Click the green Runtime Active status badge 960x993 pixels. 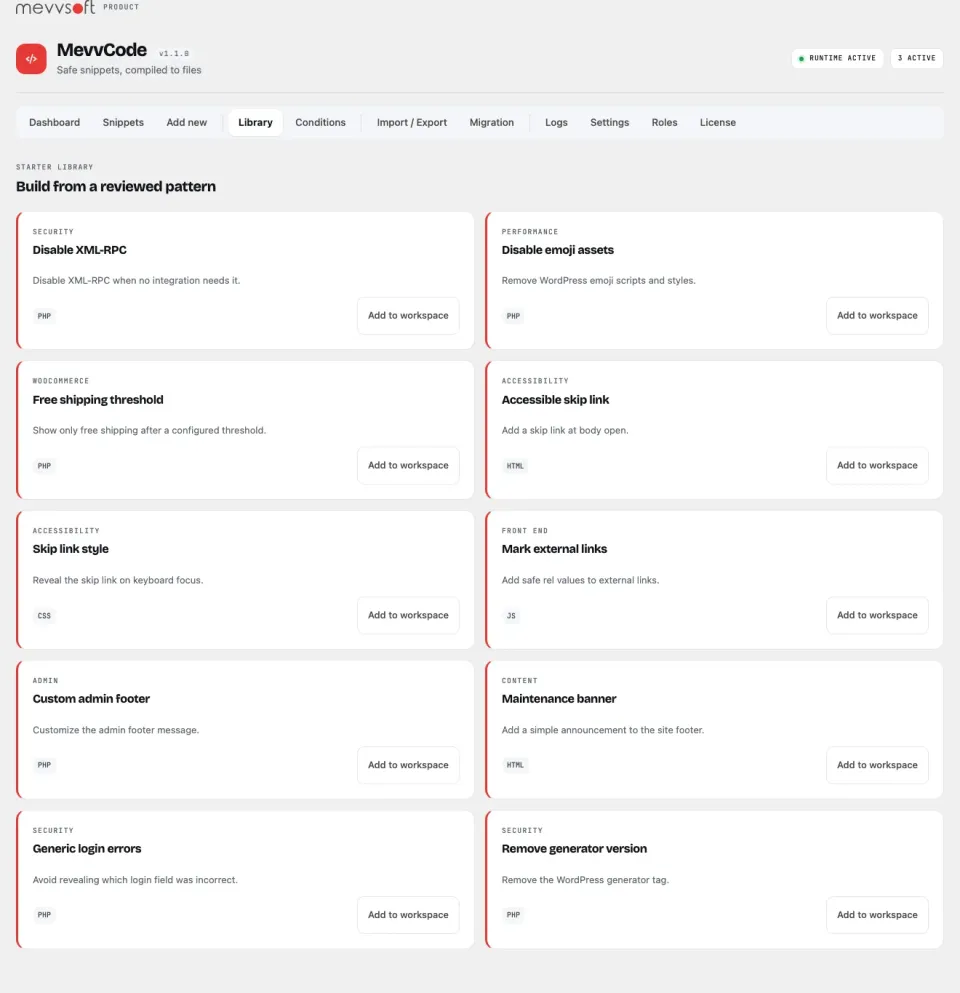click(x=837, y=58)
